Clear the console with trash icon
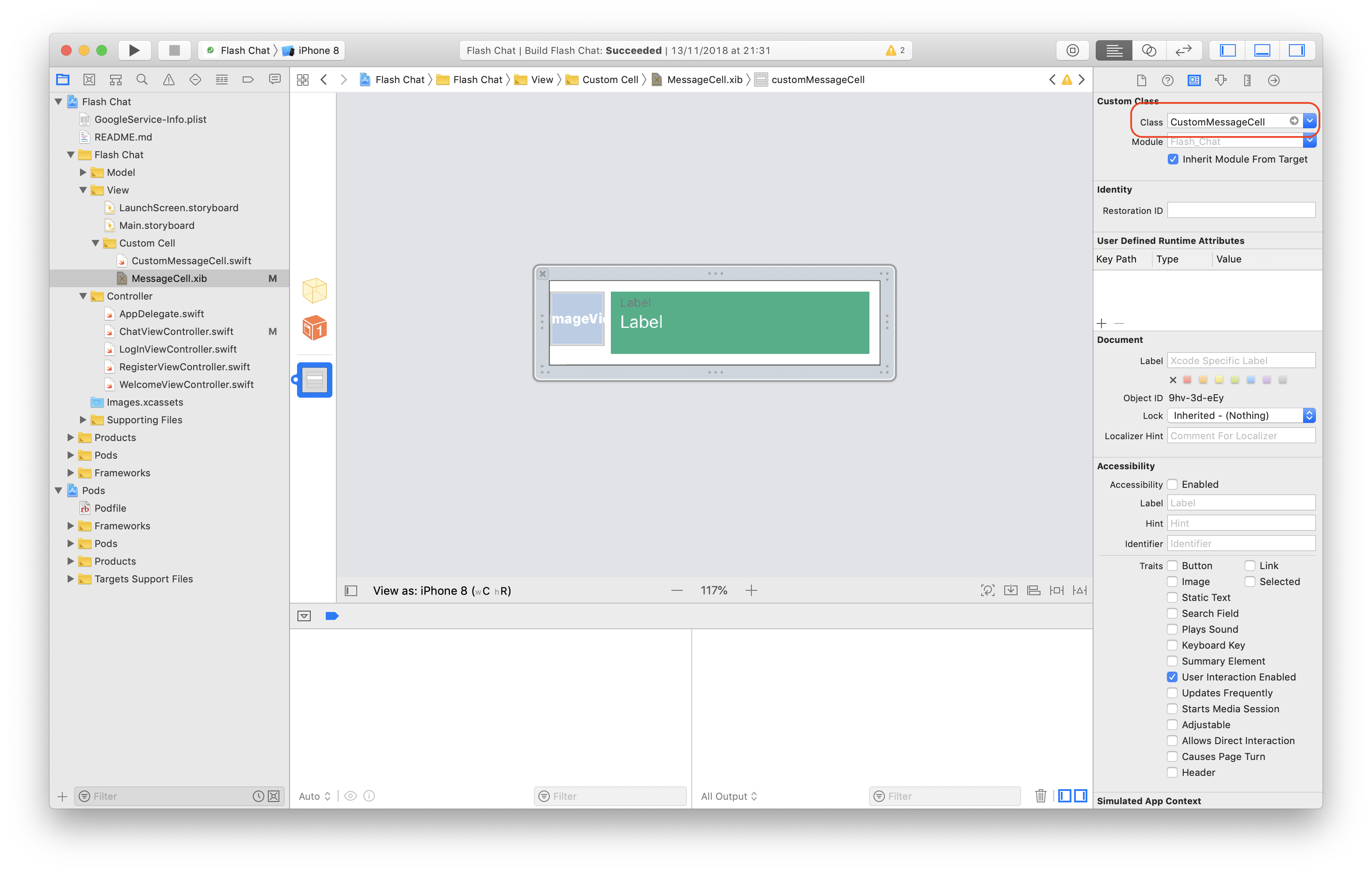The image size is (1372, 874). tap(1040, 796)
